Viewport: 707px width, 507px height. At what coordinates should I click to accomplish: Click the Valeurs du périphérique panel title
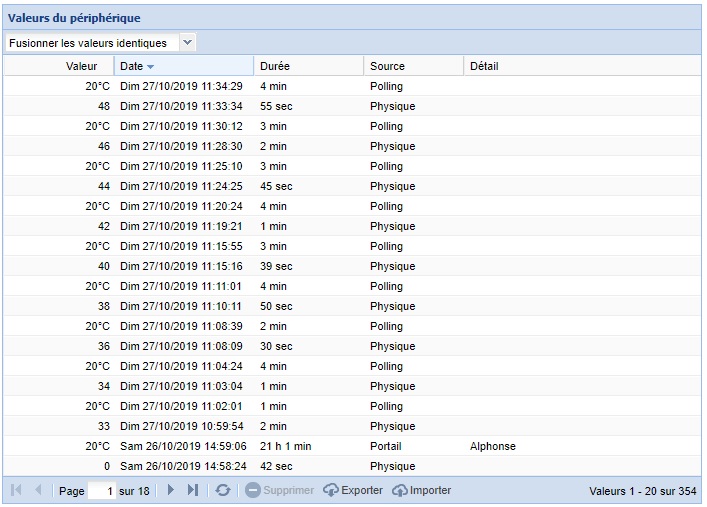click(74, 18)
